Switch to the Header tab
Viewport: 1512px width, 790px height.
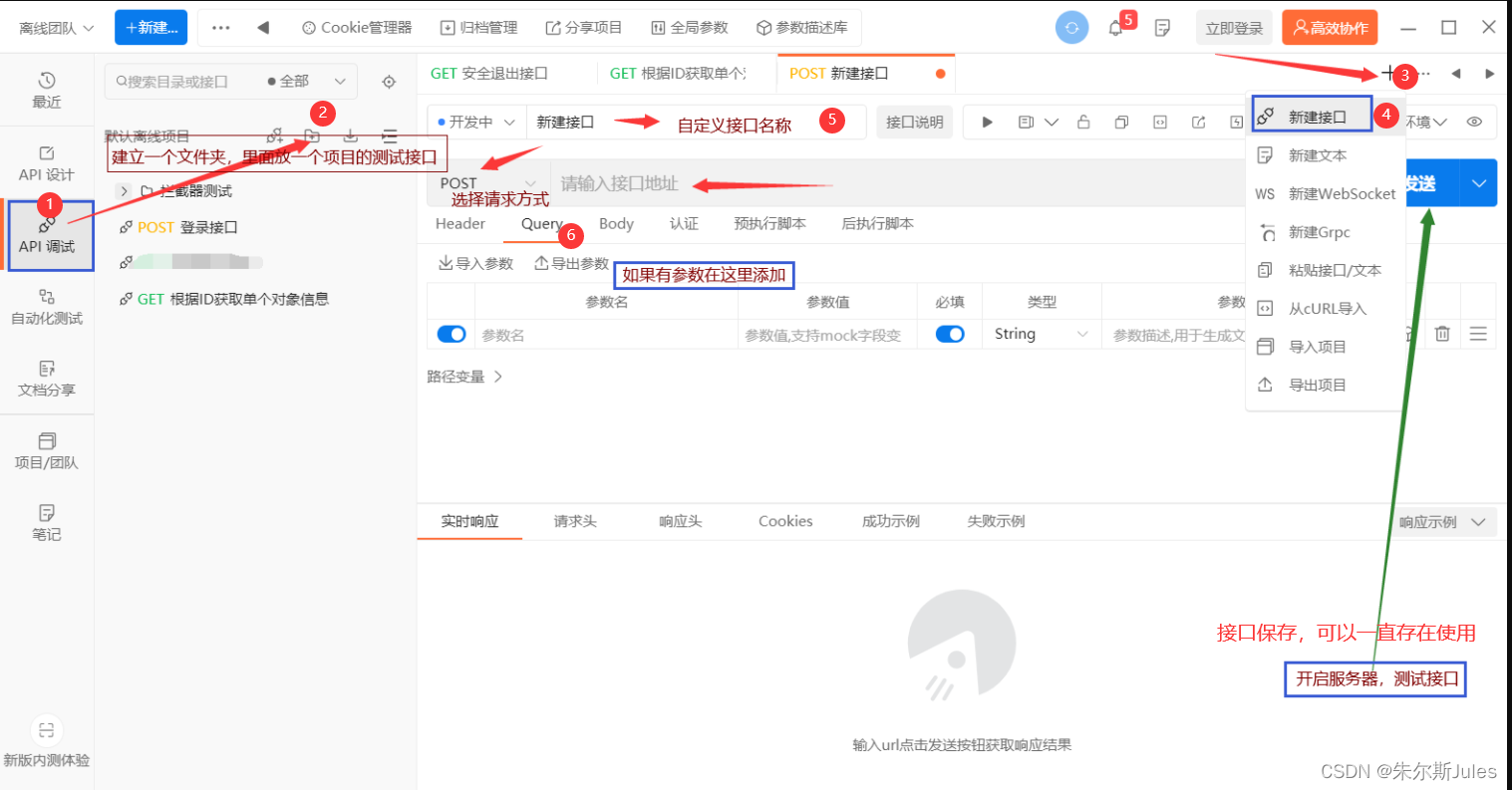tap(460, 224)
